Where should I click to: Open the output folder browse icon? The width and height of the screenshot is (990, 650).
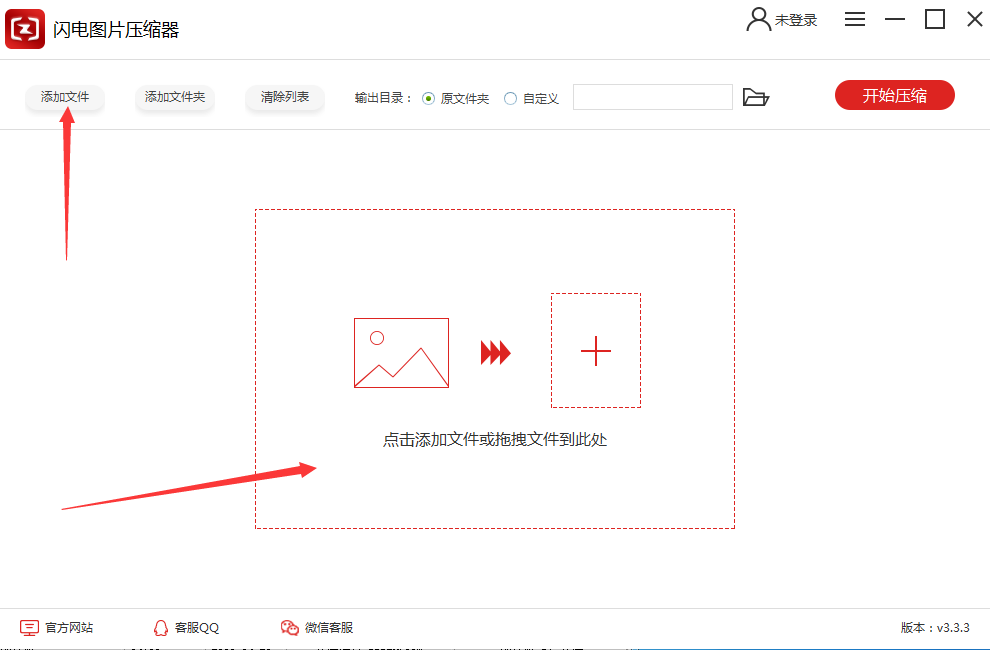(757, 97)
